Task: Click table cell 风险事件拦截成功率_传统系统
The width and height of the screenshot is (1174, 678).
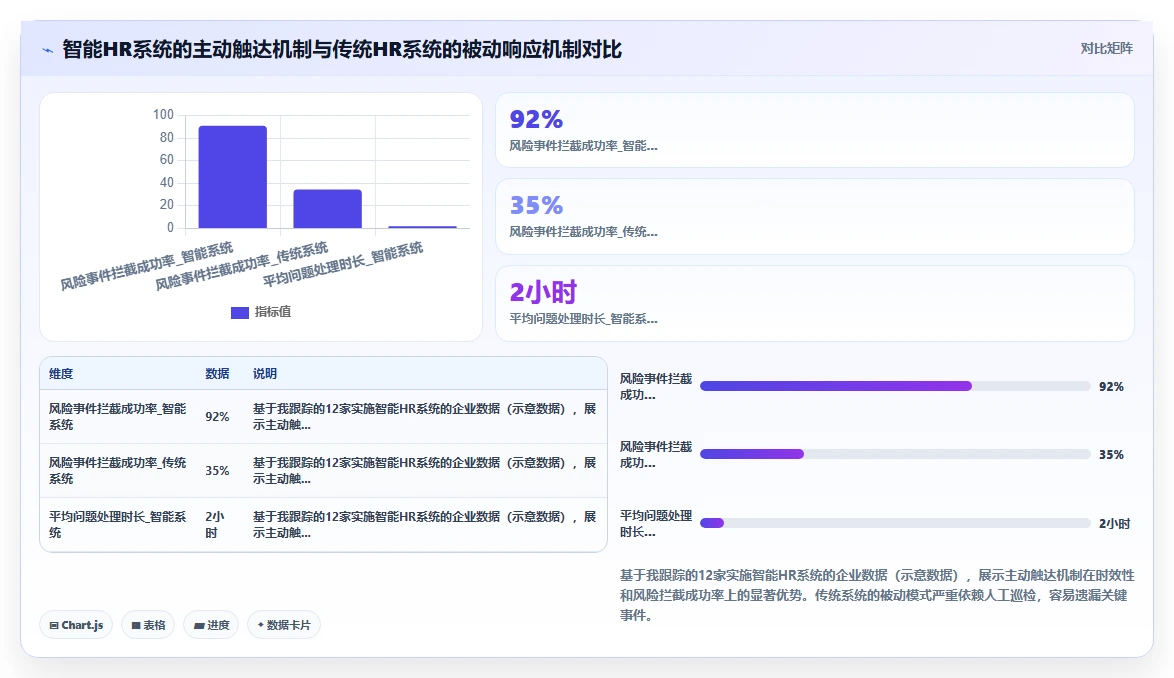Action: coord(118,471)
